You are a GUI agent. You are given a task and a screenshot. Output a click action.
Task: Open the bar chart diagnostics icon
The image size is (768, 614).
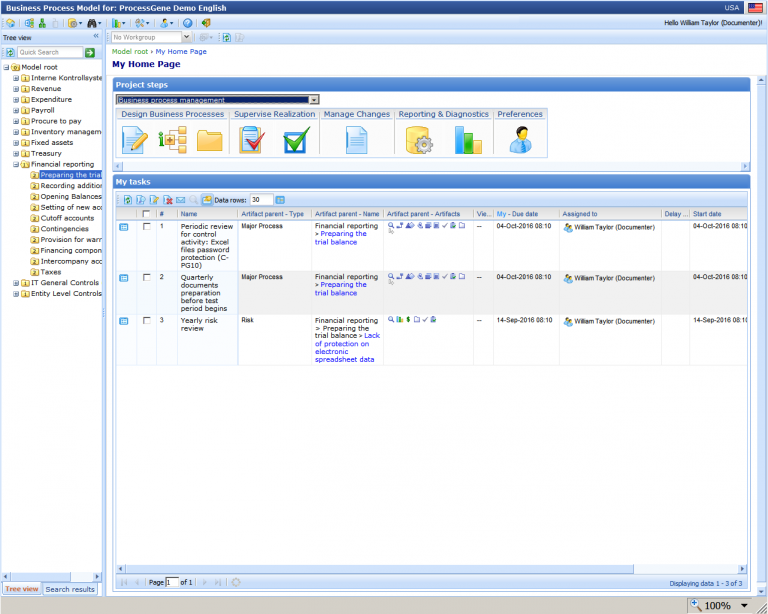tap(468, 140)
